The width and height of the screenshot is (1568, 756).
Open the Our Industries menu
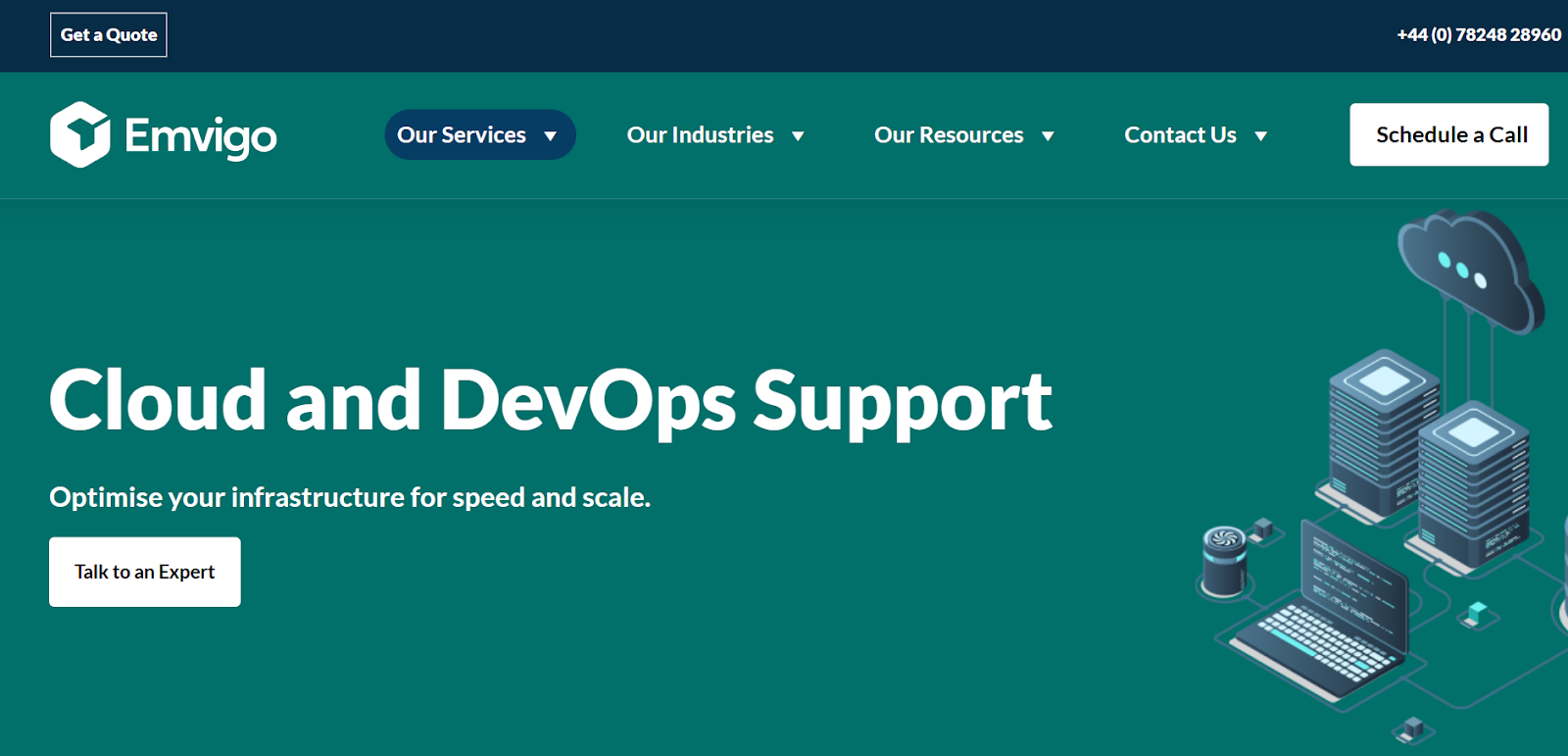click(x=700, y=135)
